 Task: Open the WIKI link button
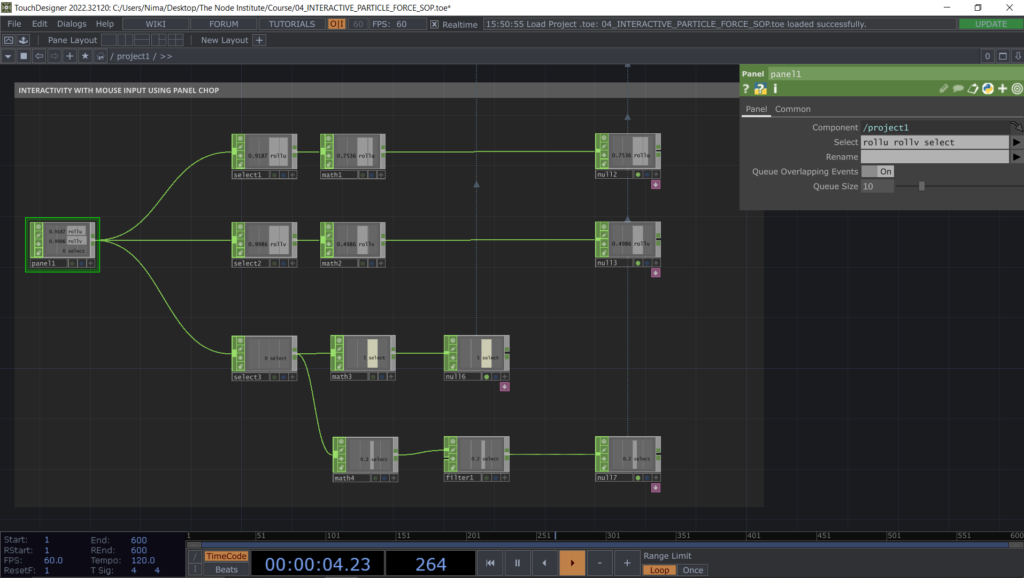[155, 24]
